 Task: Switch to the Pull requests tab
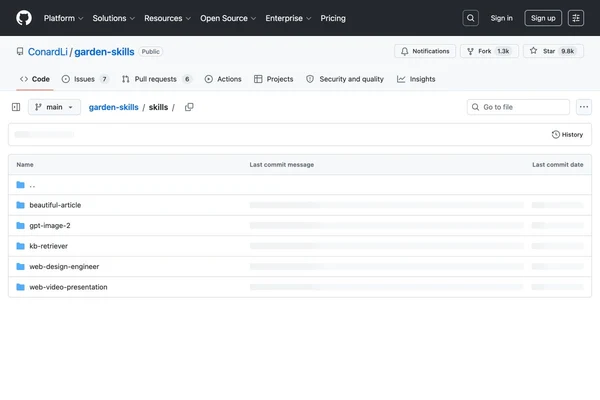156,79
